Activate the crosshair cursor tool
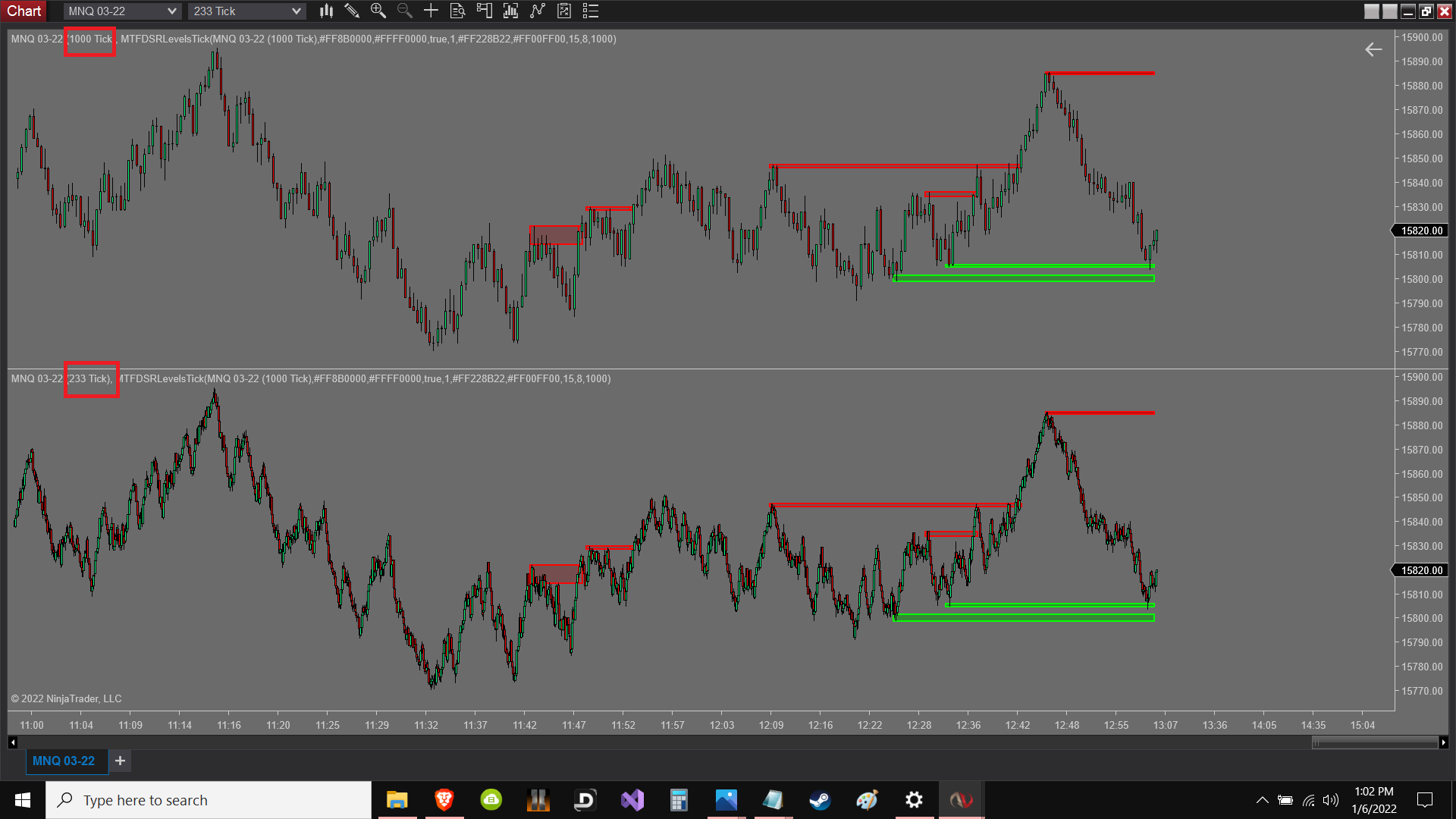 tap(431, 11)
